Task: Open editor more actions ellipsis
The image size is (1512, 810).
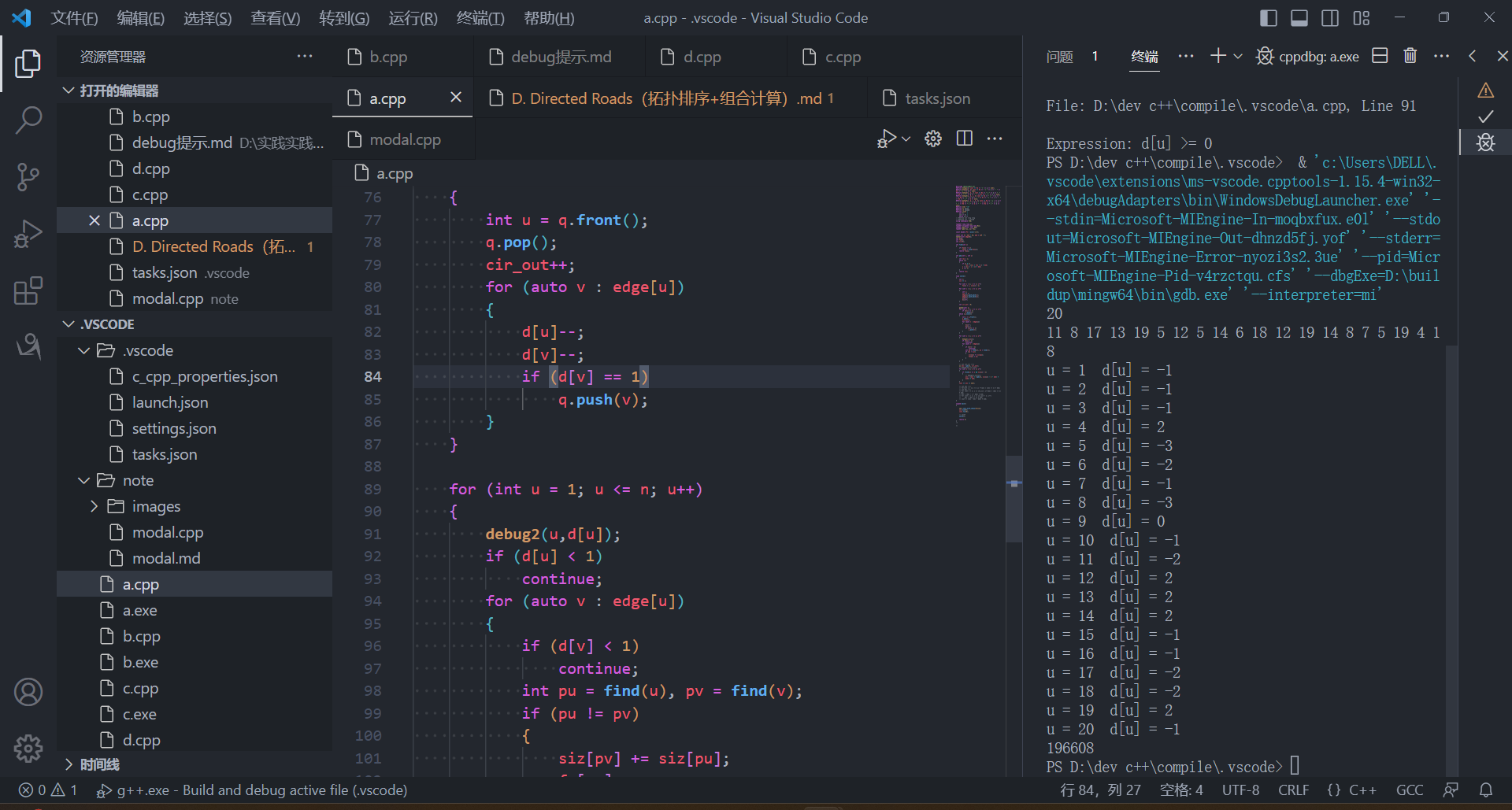Action: coord(995,139)
